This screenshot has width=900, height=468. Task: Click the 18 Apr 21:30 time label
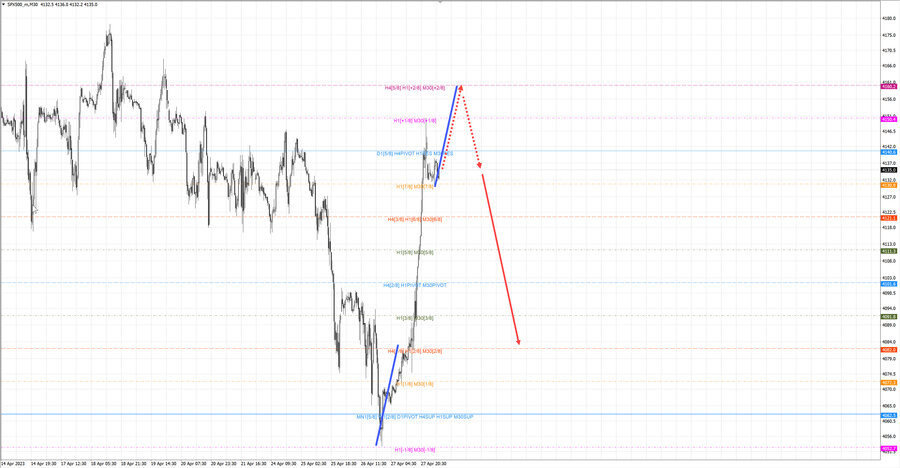point(133,463)
